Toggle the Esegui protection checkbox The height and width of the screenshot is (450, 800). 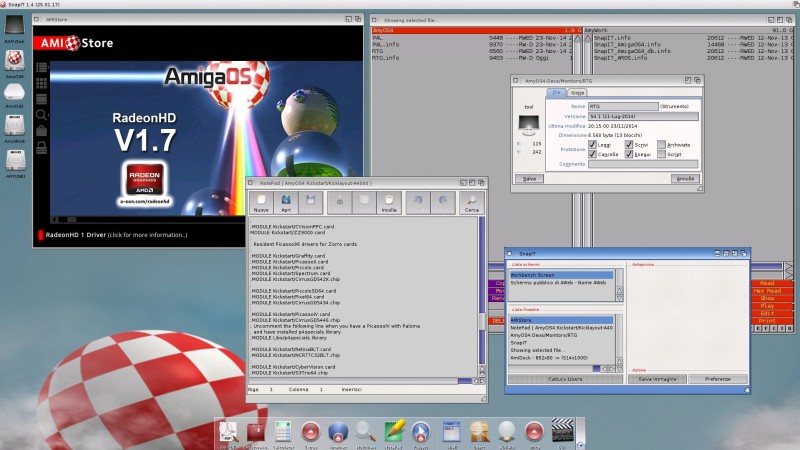[629, 154]
